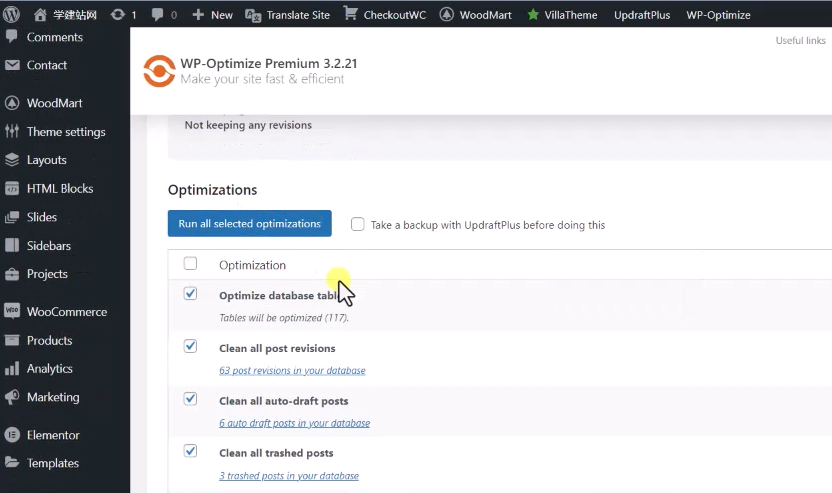Uncheck Clean all trashed posts checkbox
The width and height of the screenshot is (832, 493).
(x=190, y=451)
